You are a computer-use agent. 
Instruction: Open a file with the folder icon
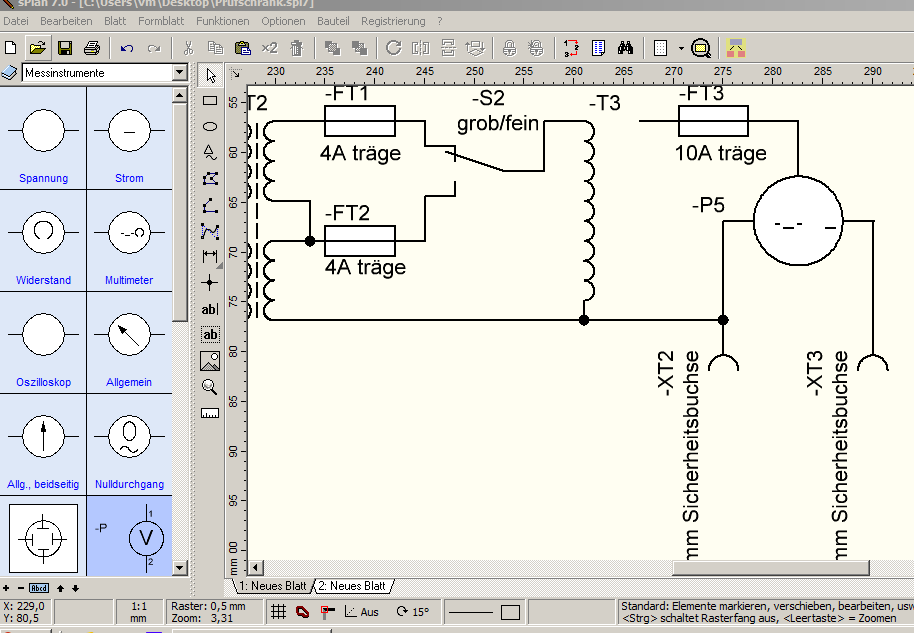point(37,48)
